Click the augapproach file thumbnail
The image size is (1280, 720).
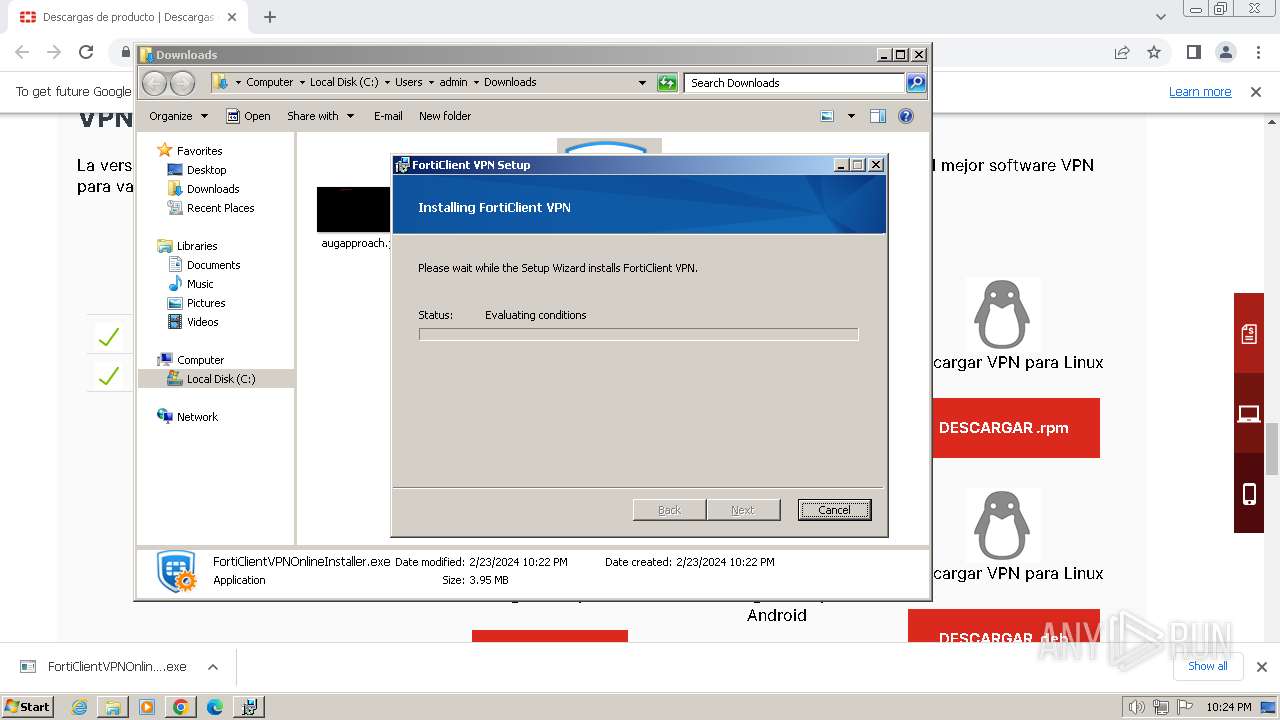[353, 210]
